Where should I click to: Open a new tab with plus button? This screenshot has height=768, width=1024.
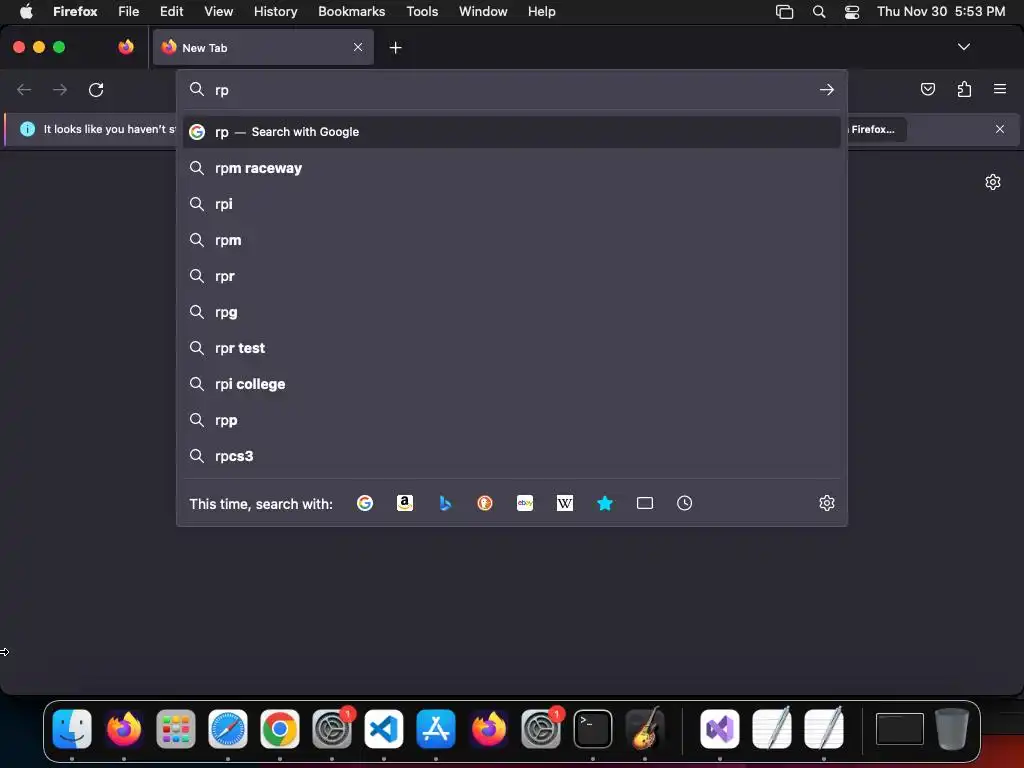click(395, 48)
